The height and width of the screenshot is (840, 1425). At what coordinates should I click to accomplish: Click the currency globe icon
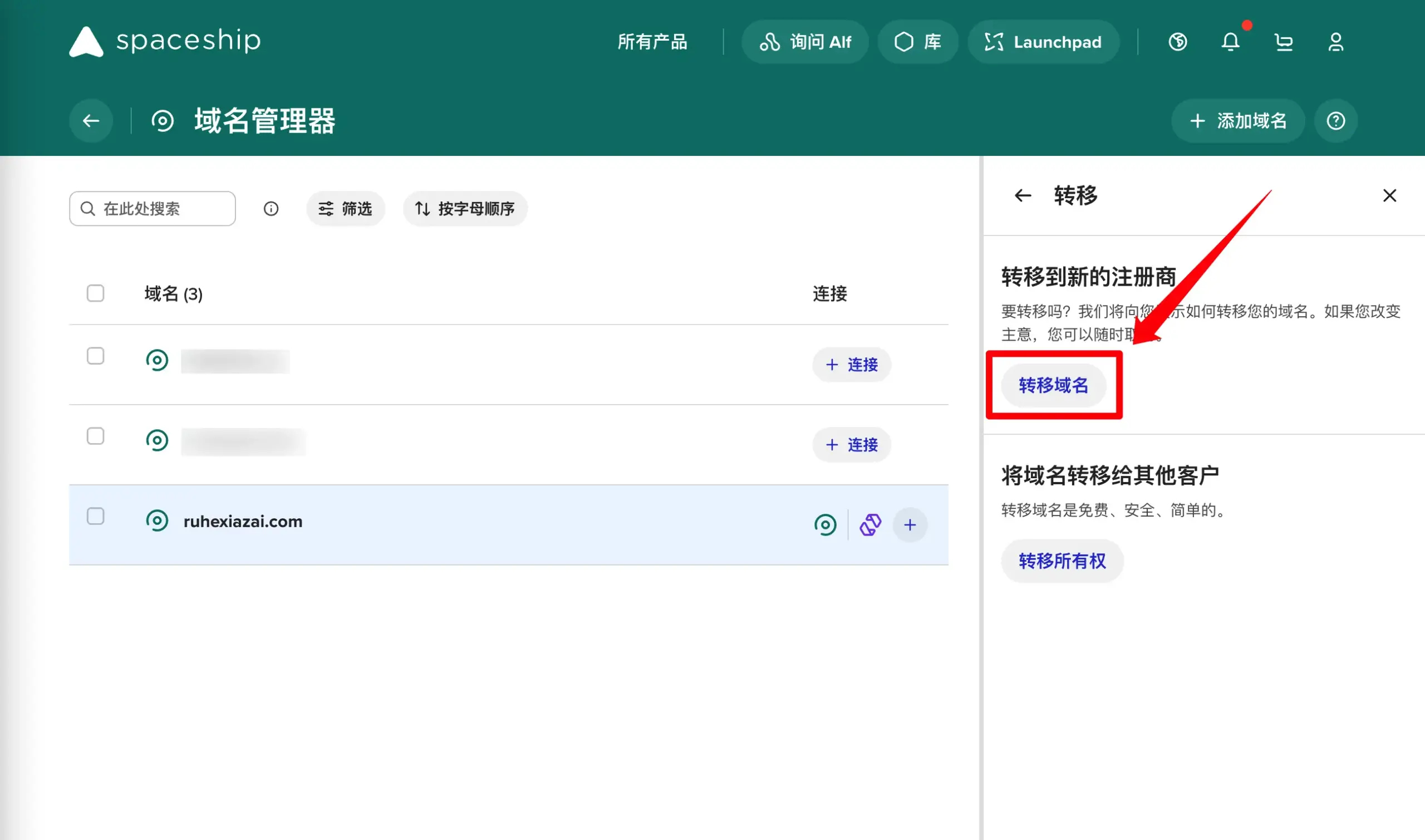pyautogui.click(x=1178, y=42)
